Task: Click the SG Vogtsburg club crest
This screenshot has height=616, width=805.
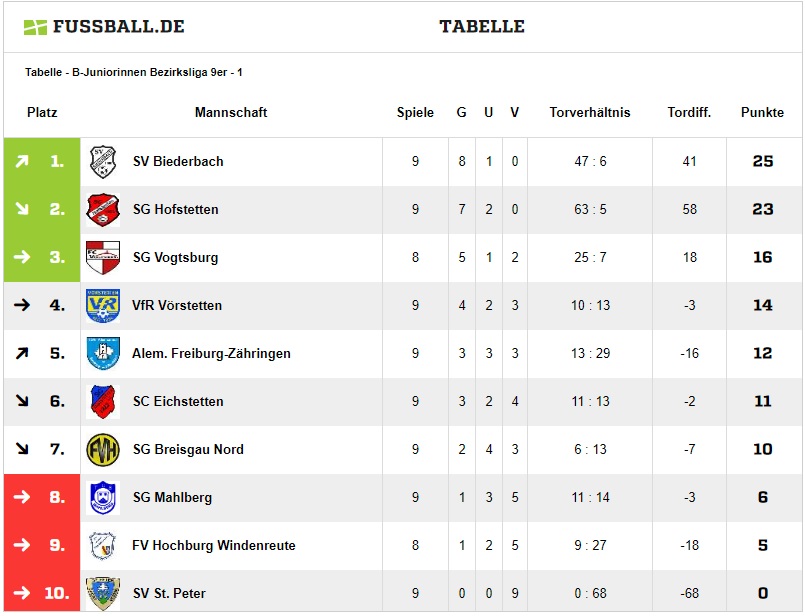Action: 103,258
